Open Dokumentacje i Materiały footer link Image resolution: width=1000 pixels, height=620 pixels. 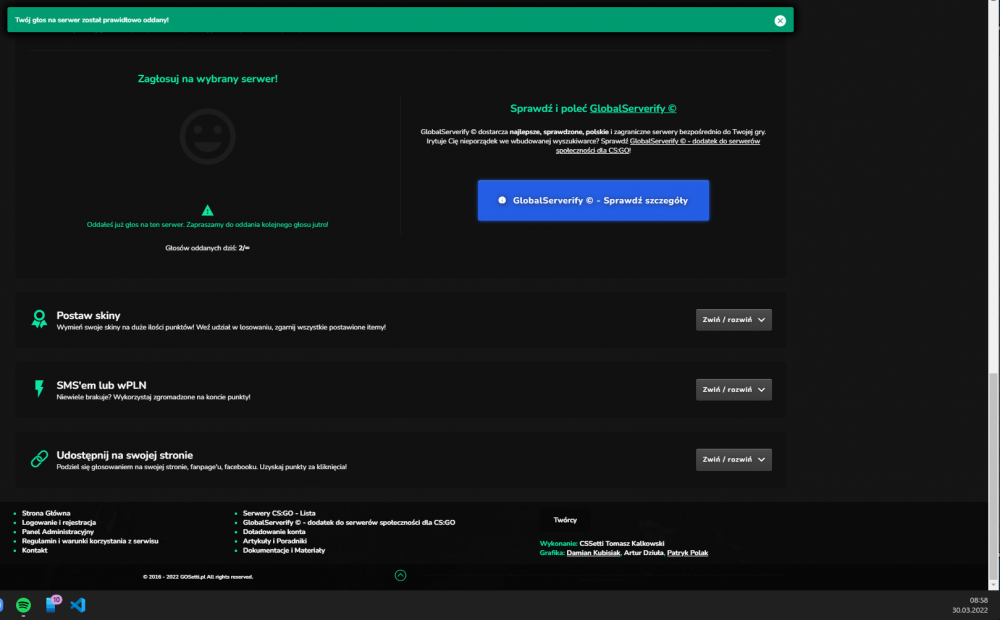point(284,550)
